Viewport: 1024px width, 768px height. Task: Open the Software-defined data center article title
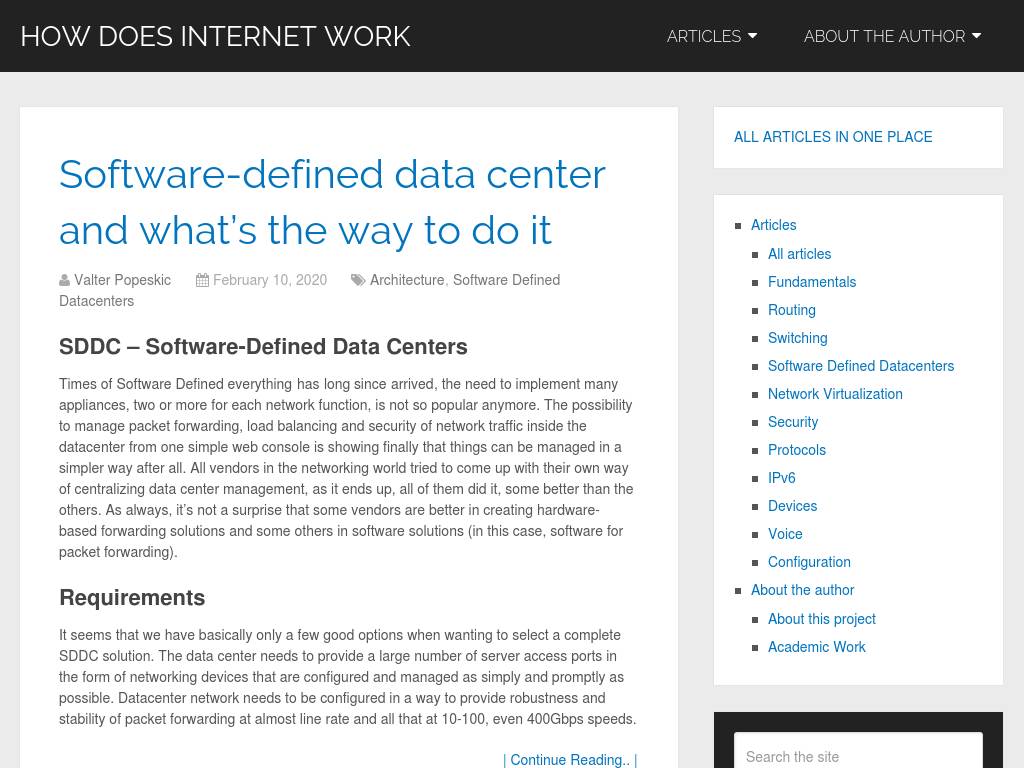[x=332, y=202]
